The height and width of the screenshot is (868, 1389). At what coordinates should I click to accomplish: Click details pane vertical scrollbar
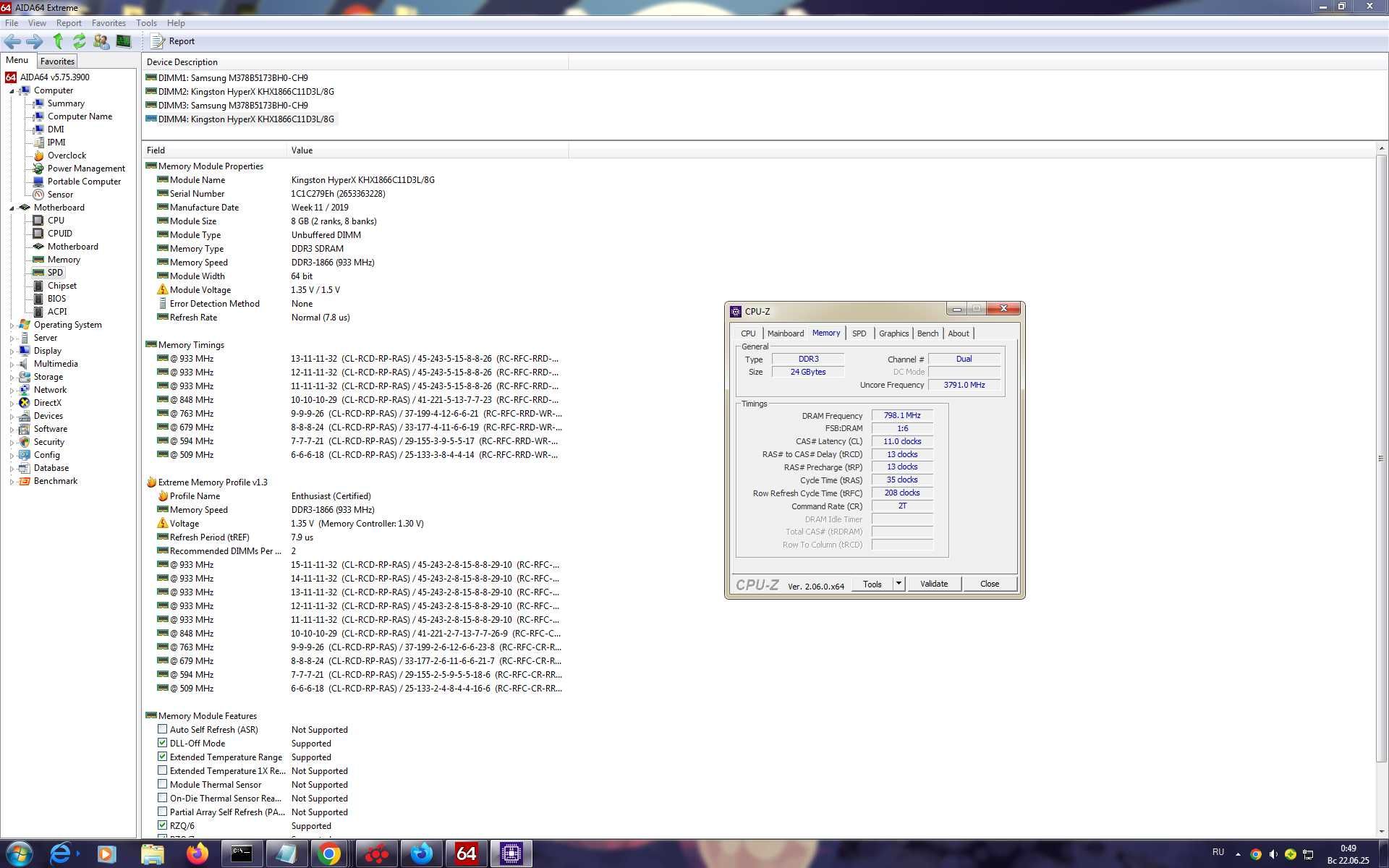1381,459
